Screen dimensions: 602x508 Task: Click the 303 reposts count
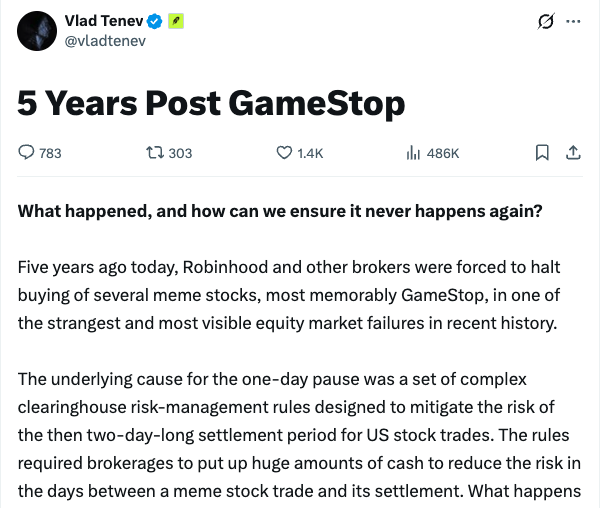pyautogui.click(x=180, y=153)
